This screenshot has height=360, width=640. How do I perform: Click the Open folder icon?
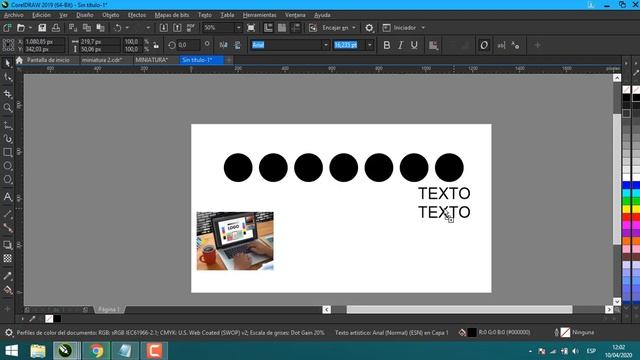(21, 28)
